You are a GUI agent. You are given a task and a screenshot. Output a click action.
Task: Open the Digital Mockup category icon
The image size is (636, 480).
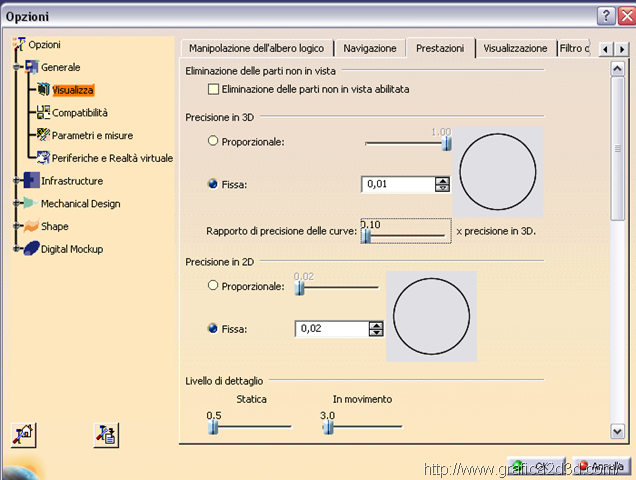click(x=30, y=249)
